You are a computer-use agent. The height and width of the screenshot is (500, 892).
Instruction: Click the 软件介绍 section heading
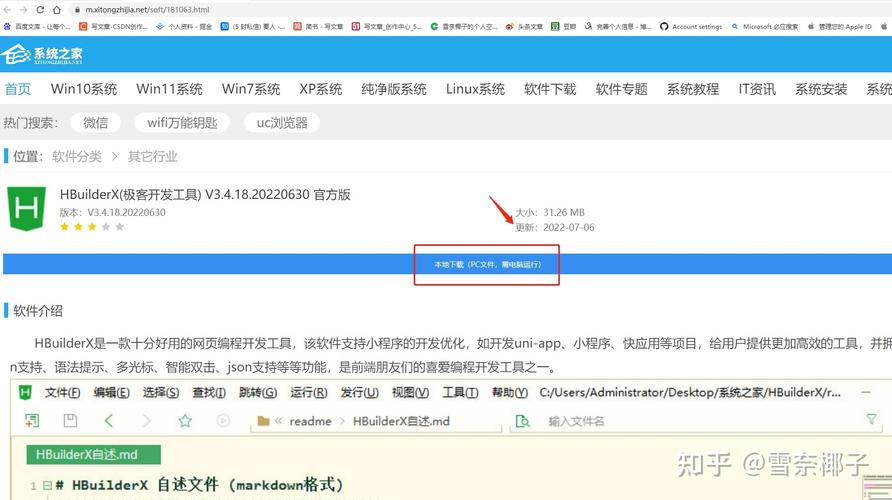pos(38,311)
